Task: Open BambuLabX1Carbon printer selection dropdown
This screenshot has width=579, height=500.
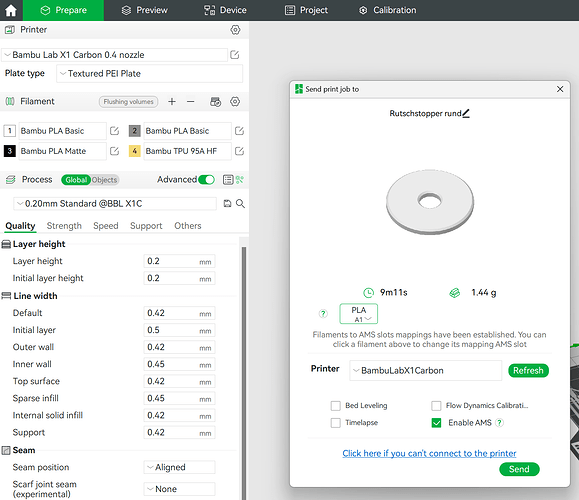Action: pyautogui.click(x=425, y=370)
